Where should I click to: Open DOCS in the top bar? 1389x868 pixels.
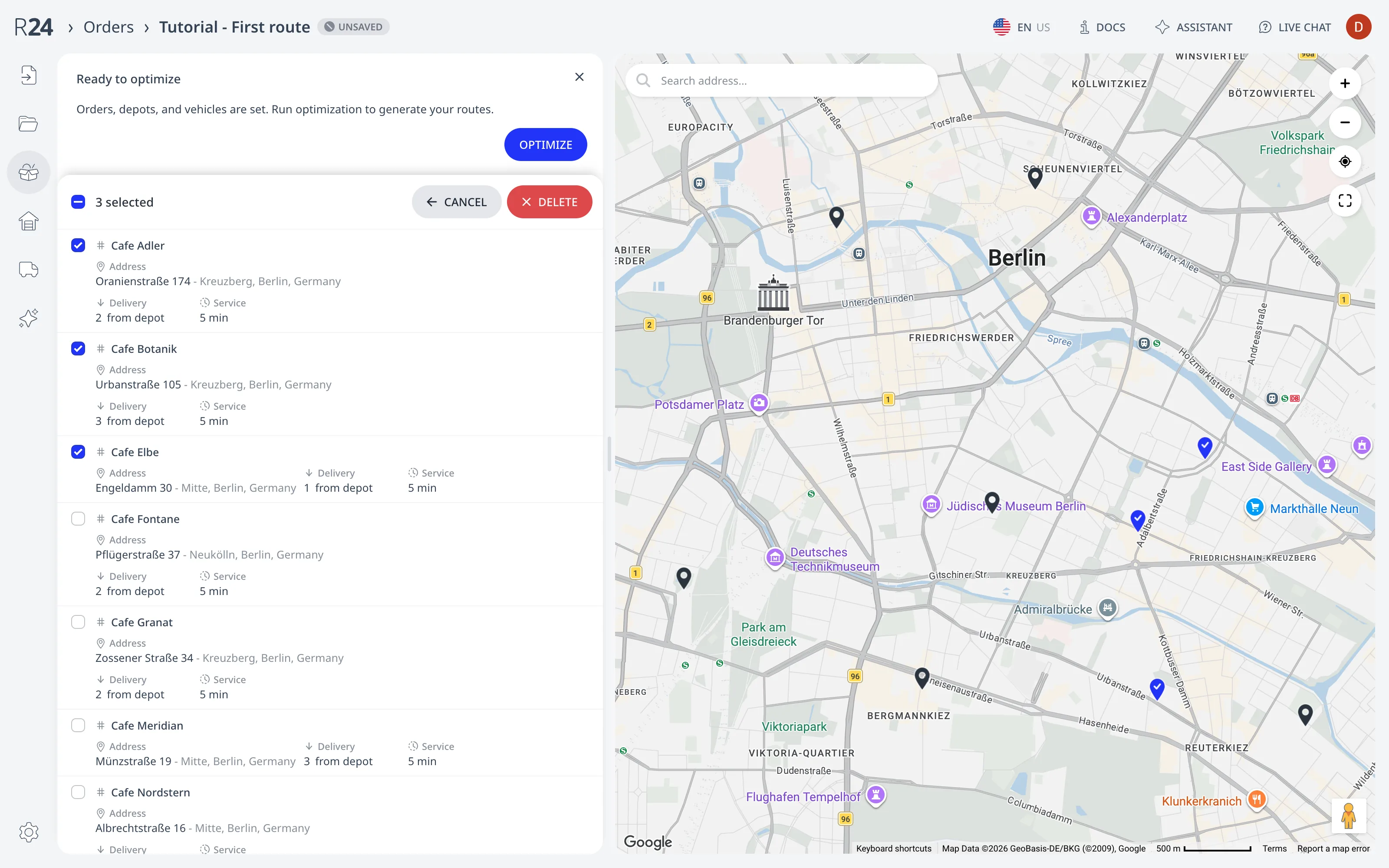tap(1102, 27)
